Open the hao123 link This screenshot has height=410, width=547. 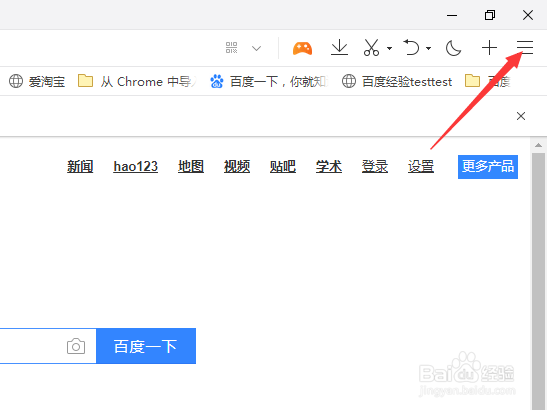[x=136, y=166]
